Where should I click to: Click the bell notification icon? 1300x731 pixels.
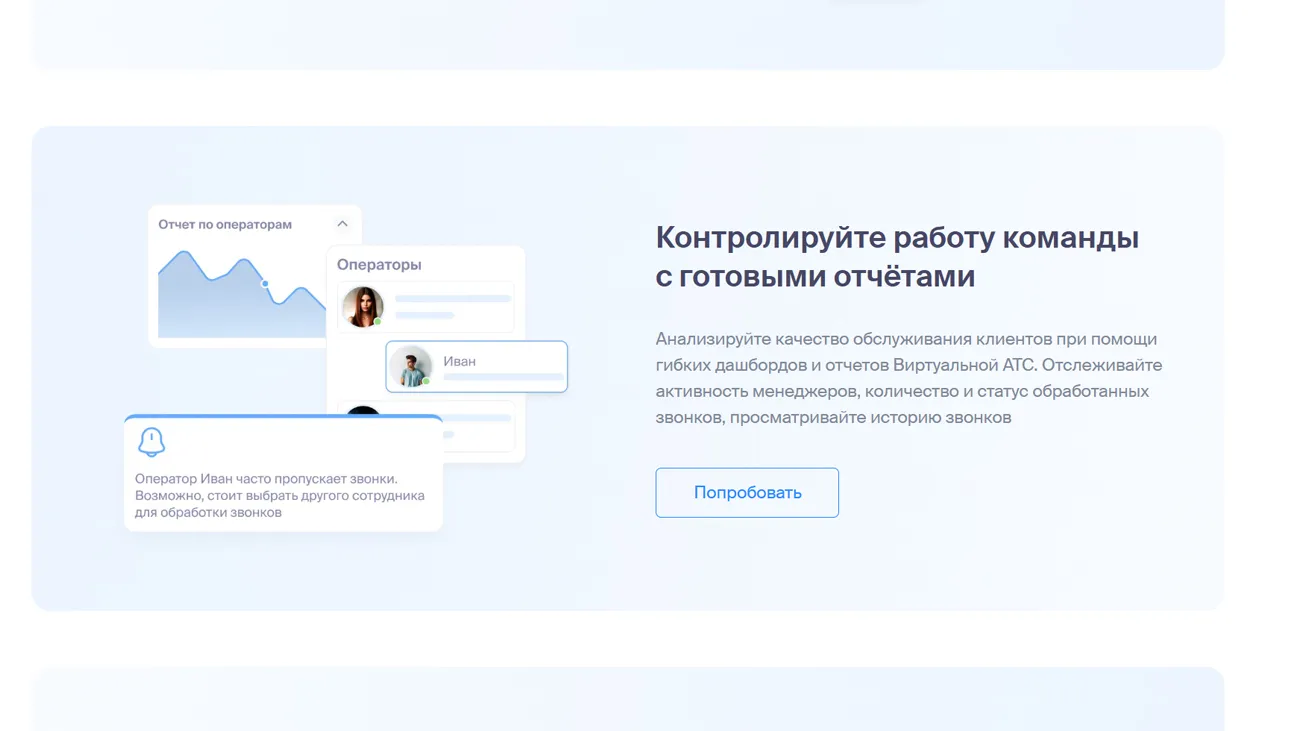click(151, 441)
